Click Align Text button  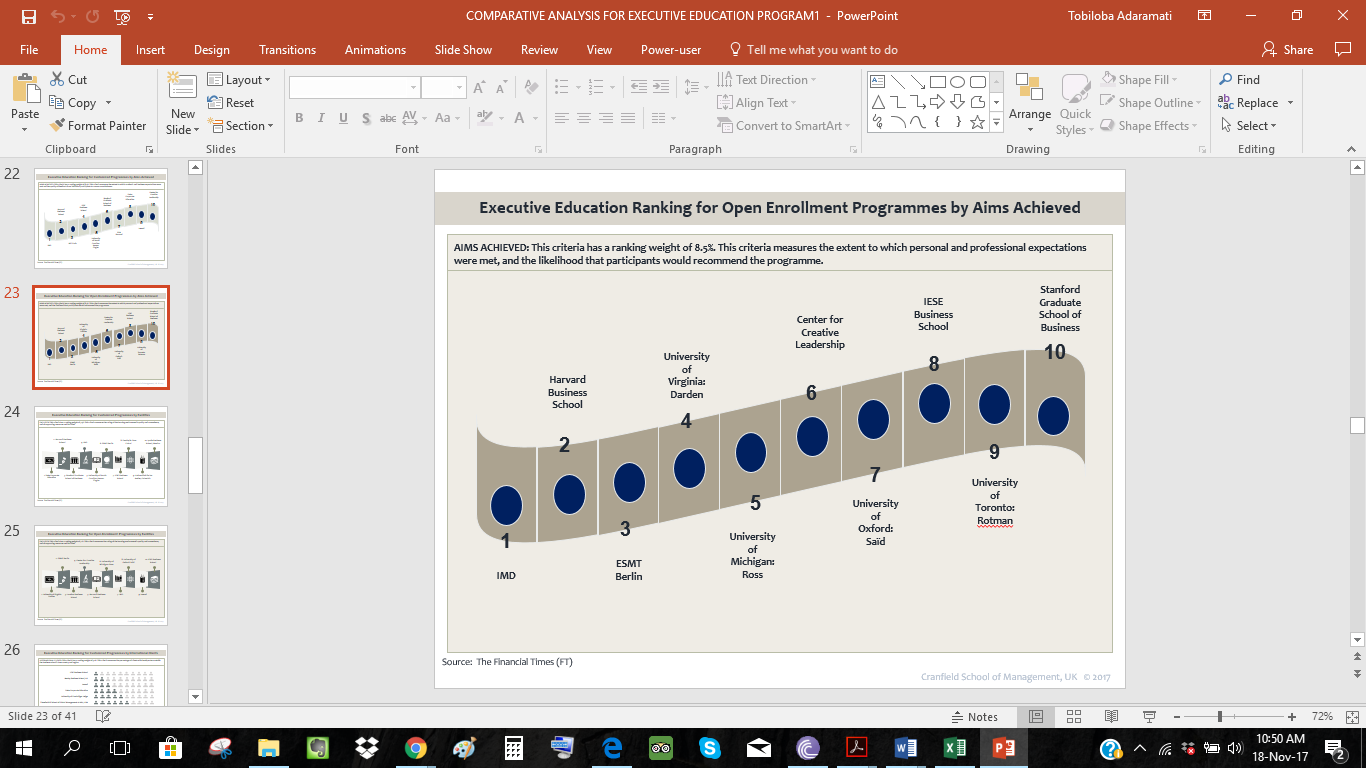tap(757, 103)
